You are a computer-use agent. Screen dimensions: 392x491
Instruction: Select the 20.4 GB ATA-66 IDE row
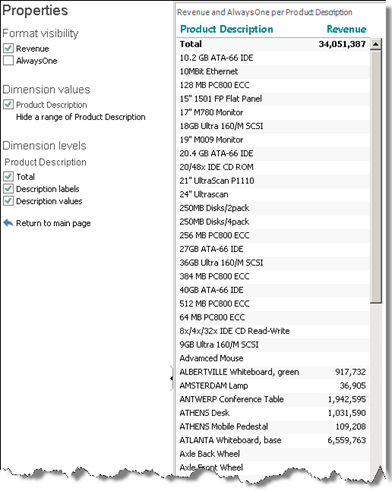pos(273,154)
